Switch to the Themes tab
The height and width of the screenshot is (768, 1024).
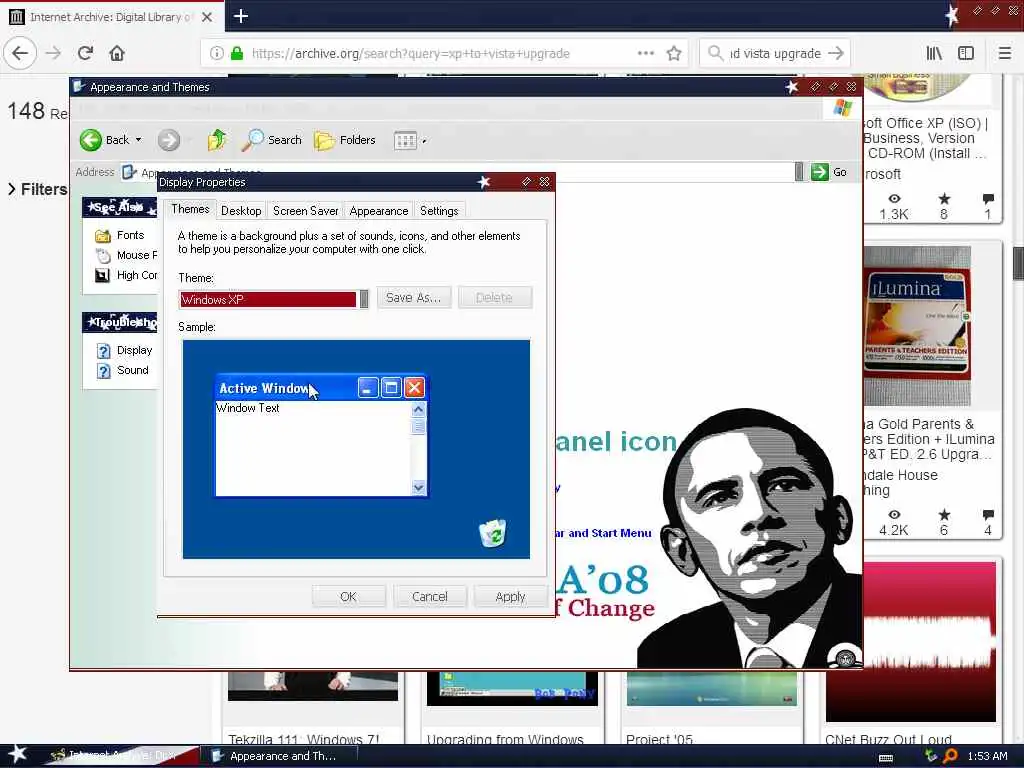pyautogui.click(x=190, y=209)
